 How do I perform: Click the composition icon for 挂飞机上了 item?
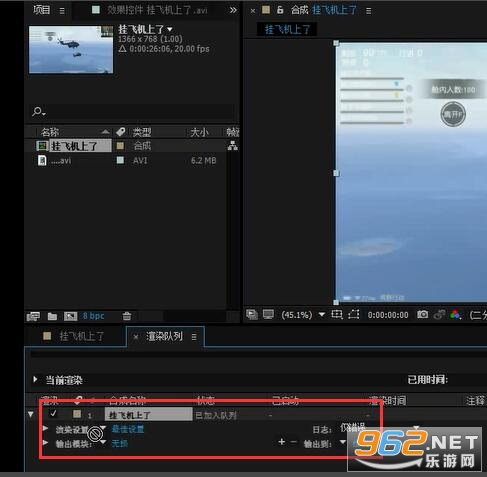click(x=42, y=146)
